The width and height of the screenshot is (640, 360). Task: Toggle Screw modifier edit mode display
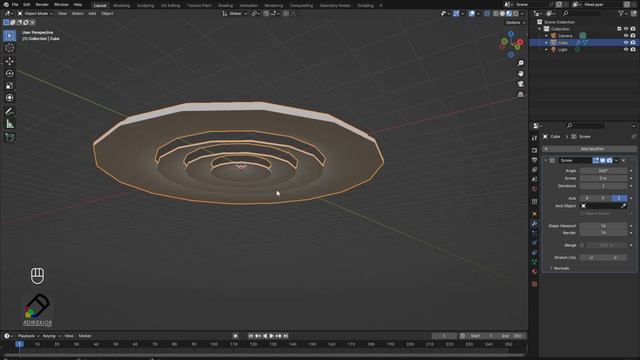(596, 160)
